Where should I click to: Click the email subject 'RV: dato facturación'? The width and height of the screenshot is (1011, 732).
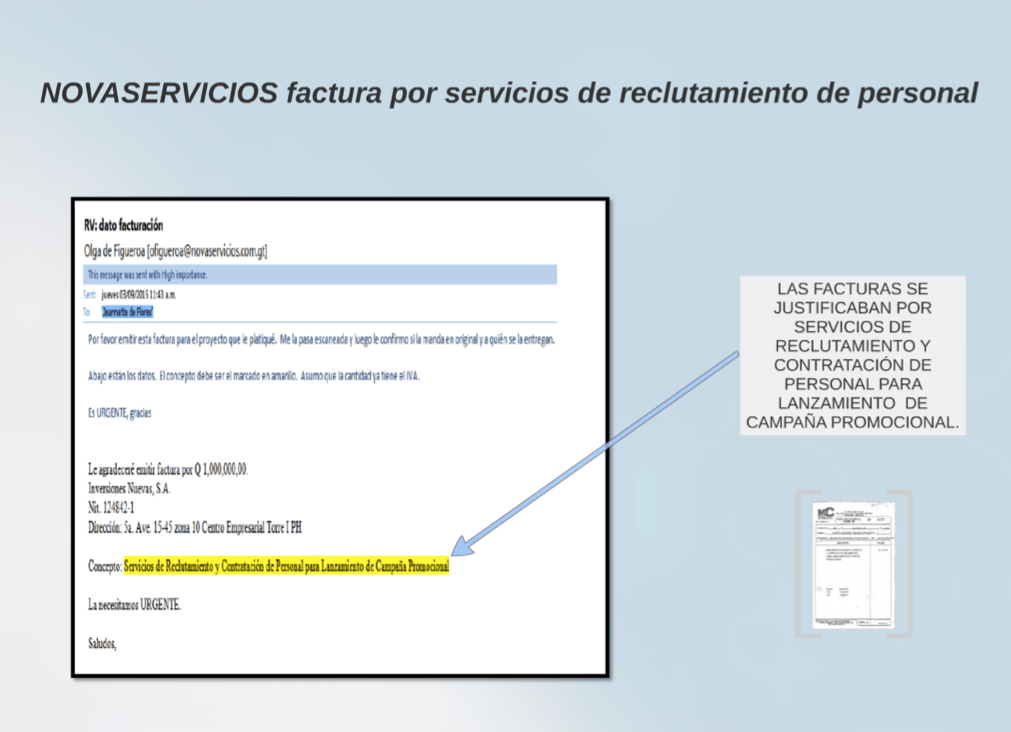123,226
